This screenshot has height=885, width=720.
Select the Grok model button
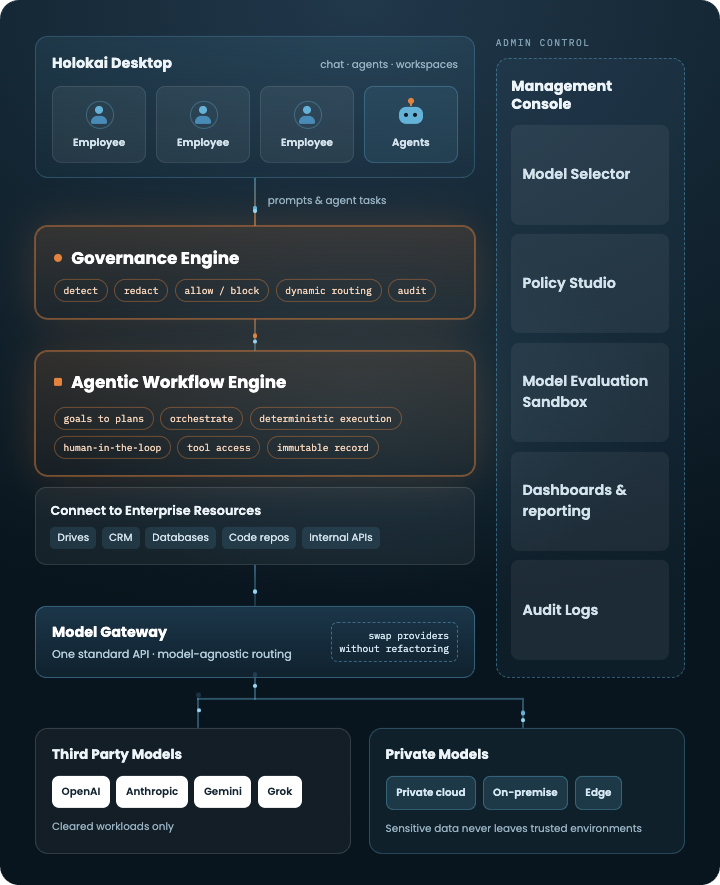280,792
